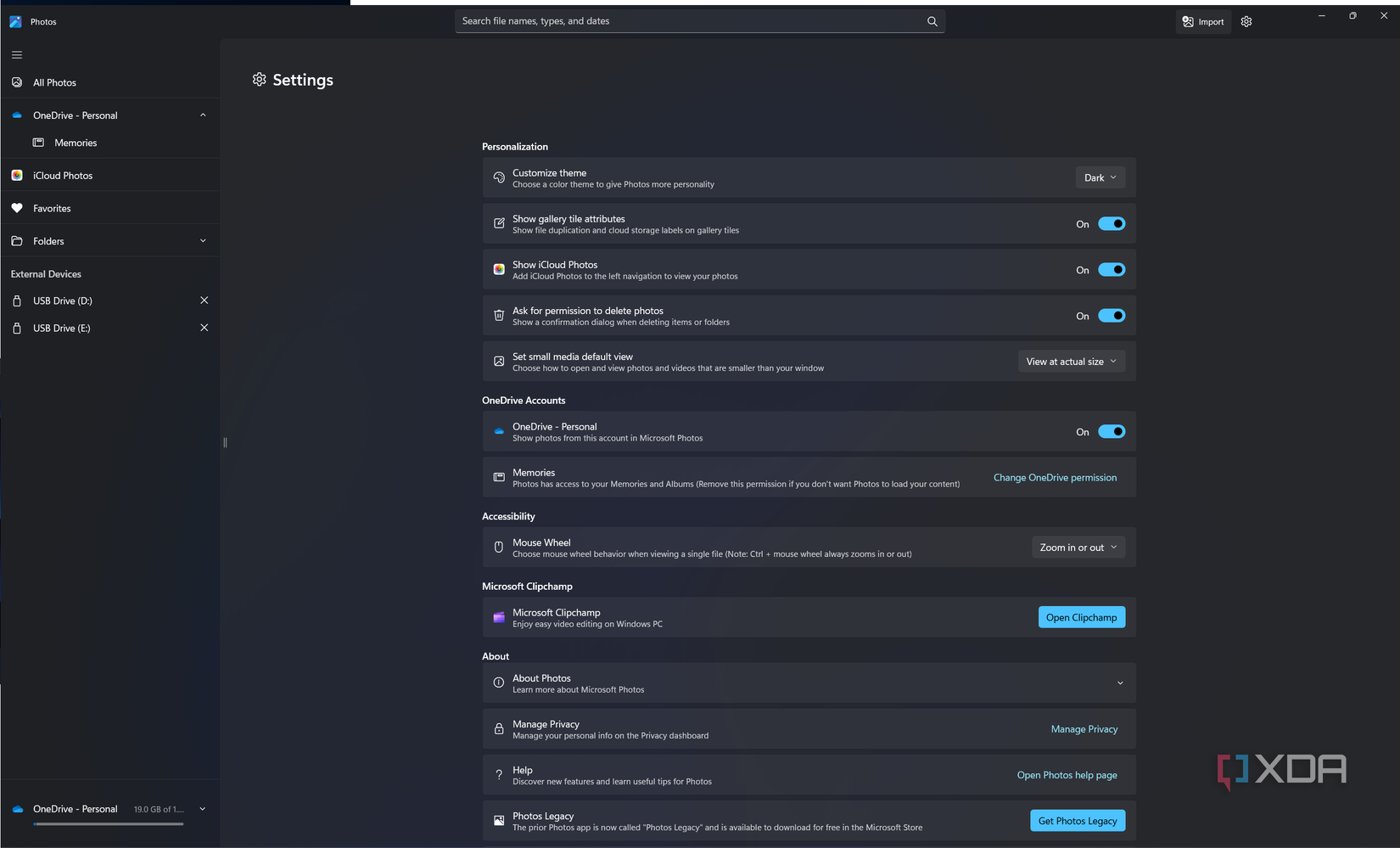Click the All Photos sidebar icon
The height and width of the screenshot is (848, 1400).
tap(17, 82)
